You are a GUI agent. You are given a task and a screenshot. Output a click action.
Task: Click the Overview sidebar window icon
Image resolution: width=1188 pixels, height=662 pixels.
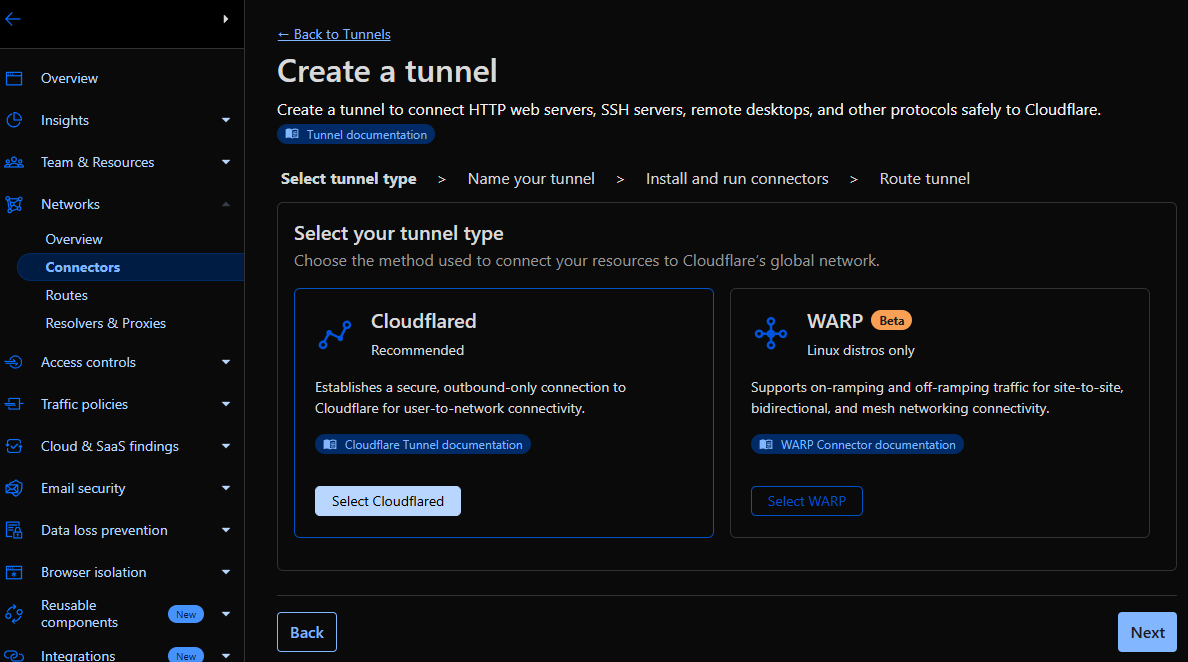pyautogui.click(x=14, y=78)
